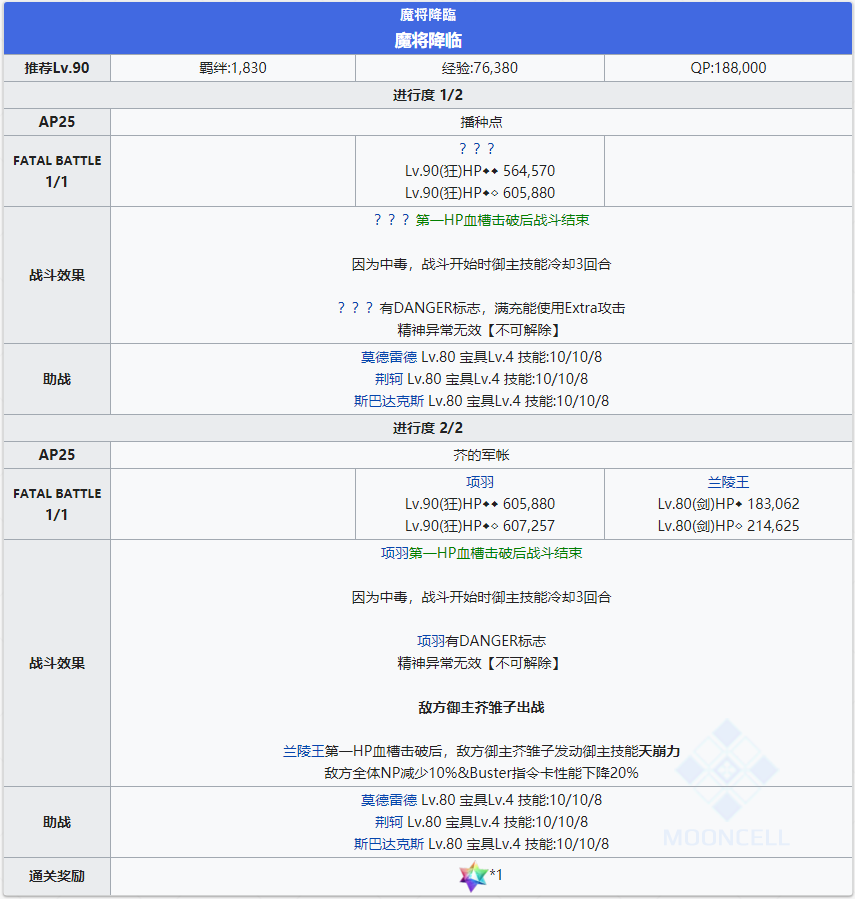Open 荆轲 link in first 助战 section
This screenshot has width=855, height=899.
tap(389, 379)
